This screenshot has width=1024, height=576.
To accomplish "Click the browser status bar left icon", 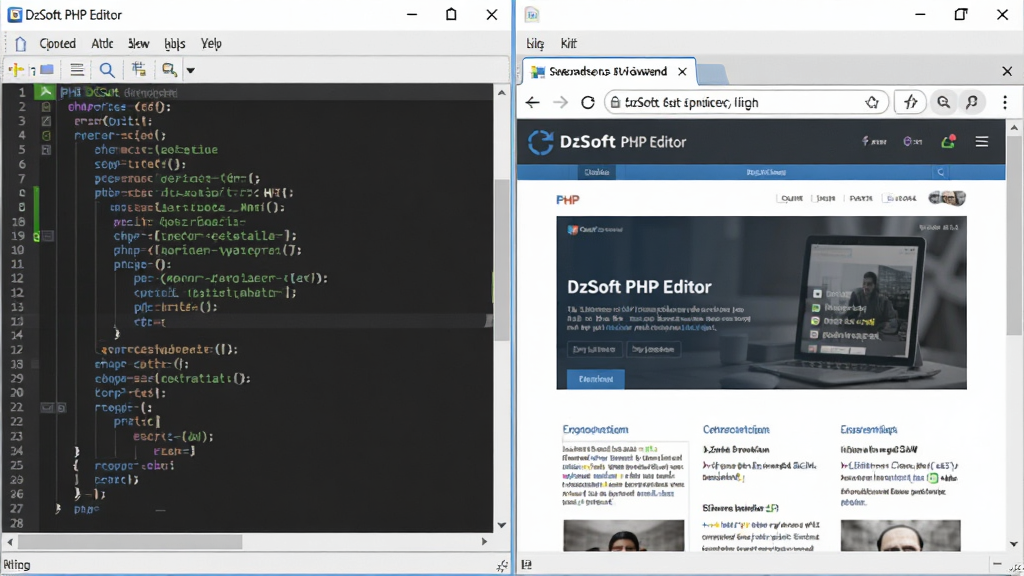I will 527,564.
